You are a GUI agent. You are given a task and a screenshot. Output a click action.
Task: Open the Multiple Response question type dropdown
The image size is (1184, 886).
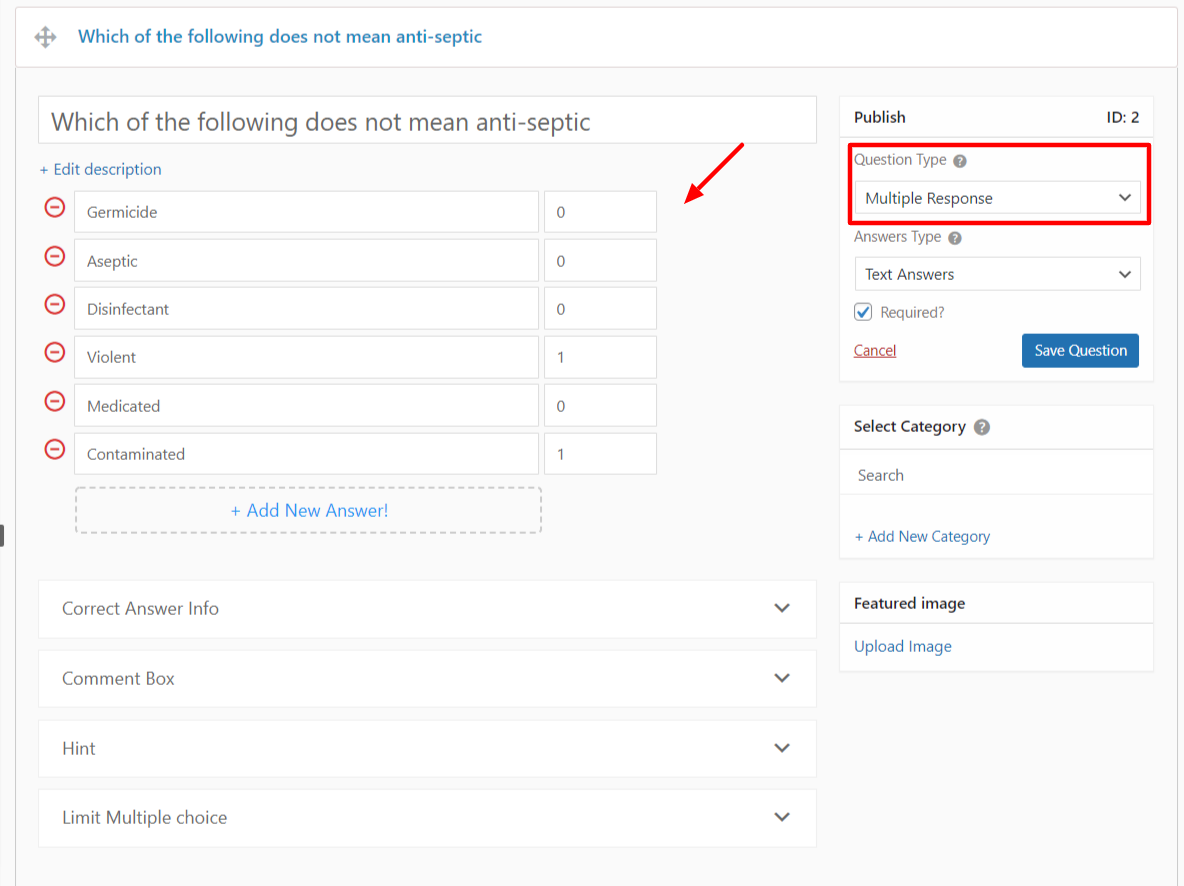coord(997,198)
